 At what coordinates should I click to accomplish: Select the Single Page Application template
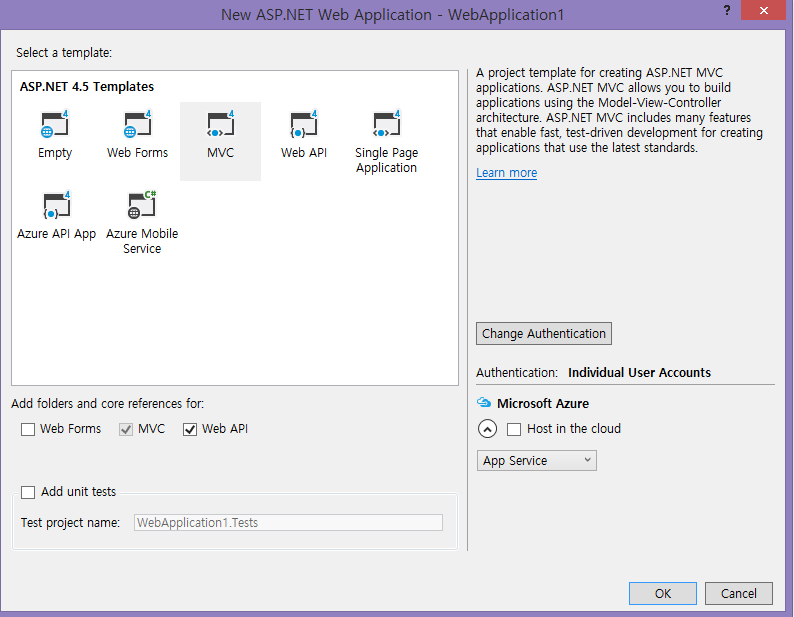point(386,125)
